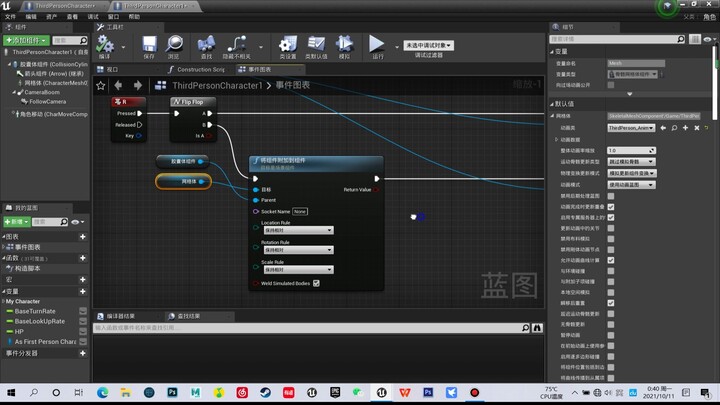
Task: Click the find-in-blueprints binoculars icon
Action: [x=537, y=328]
